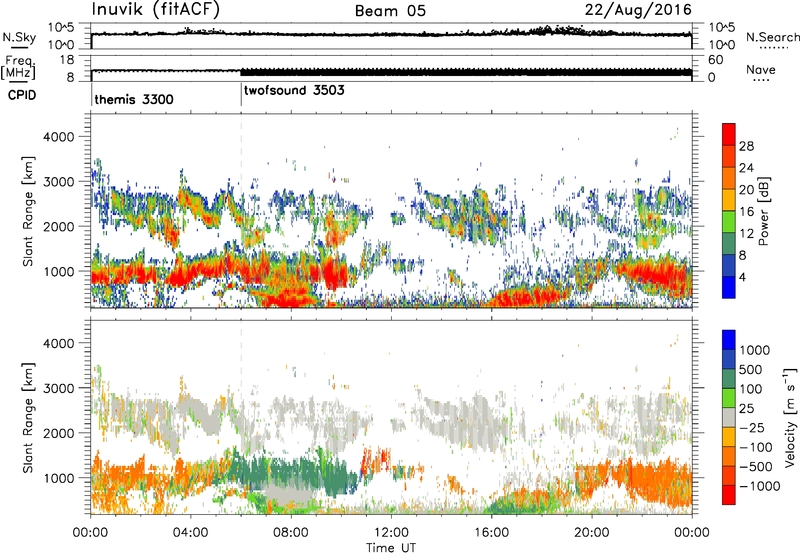Screen dimensions: 800x554
Task: Click the 'N.Search' legend label
Action: point(772,37)
